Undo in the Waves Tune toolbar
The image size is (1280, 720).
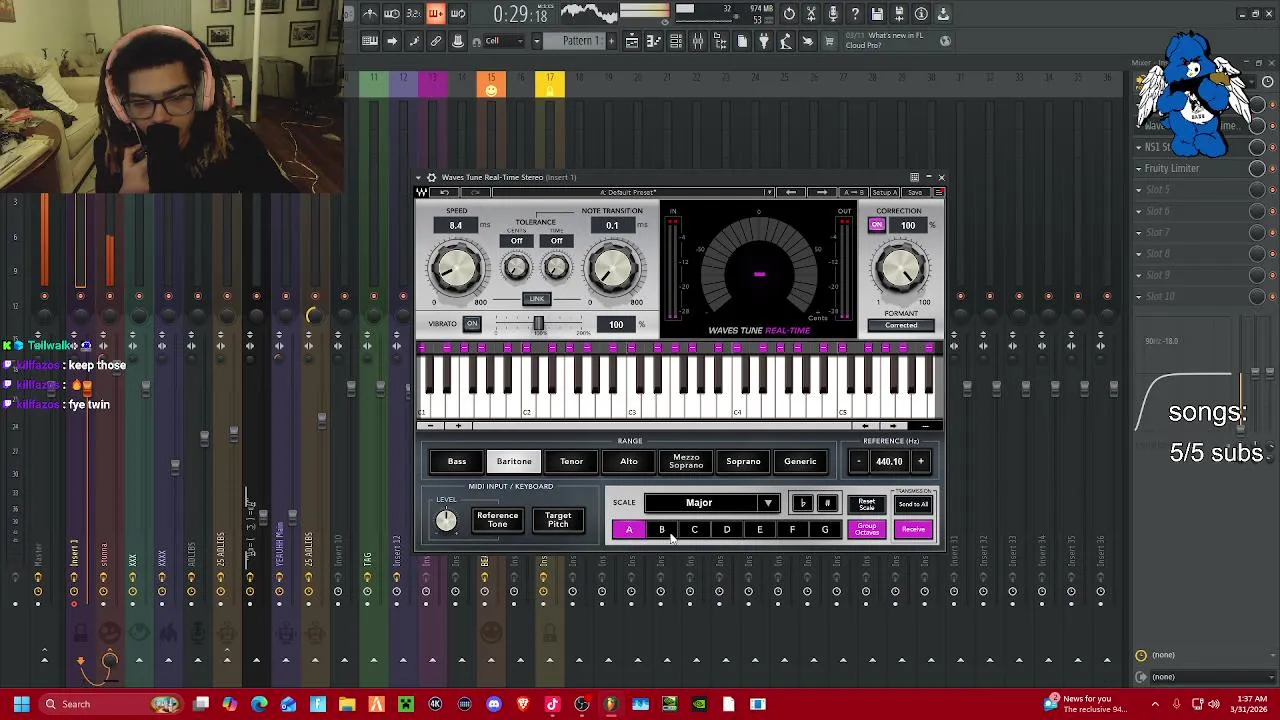point(444,192)
